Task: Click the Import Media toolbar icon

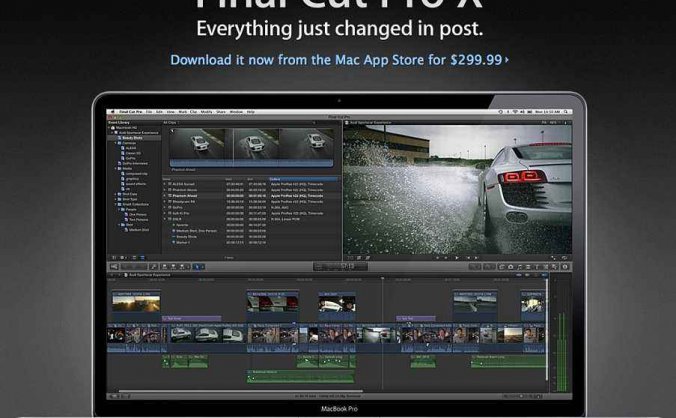Action: (114, 267)
